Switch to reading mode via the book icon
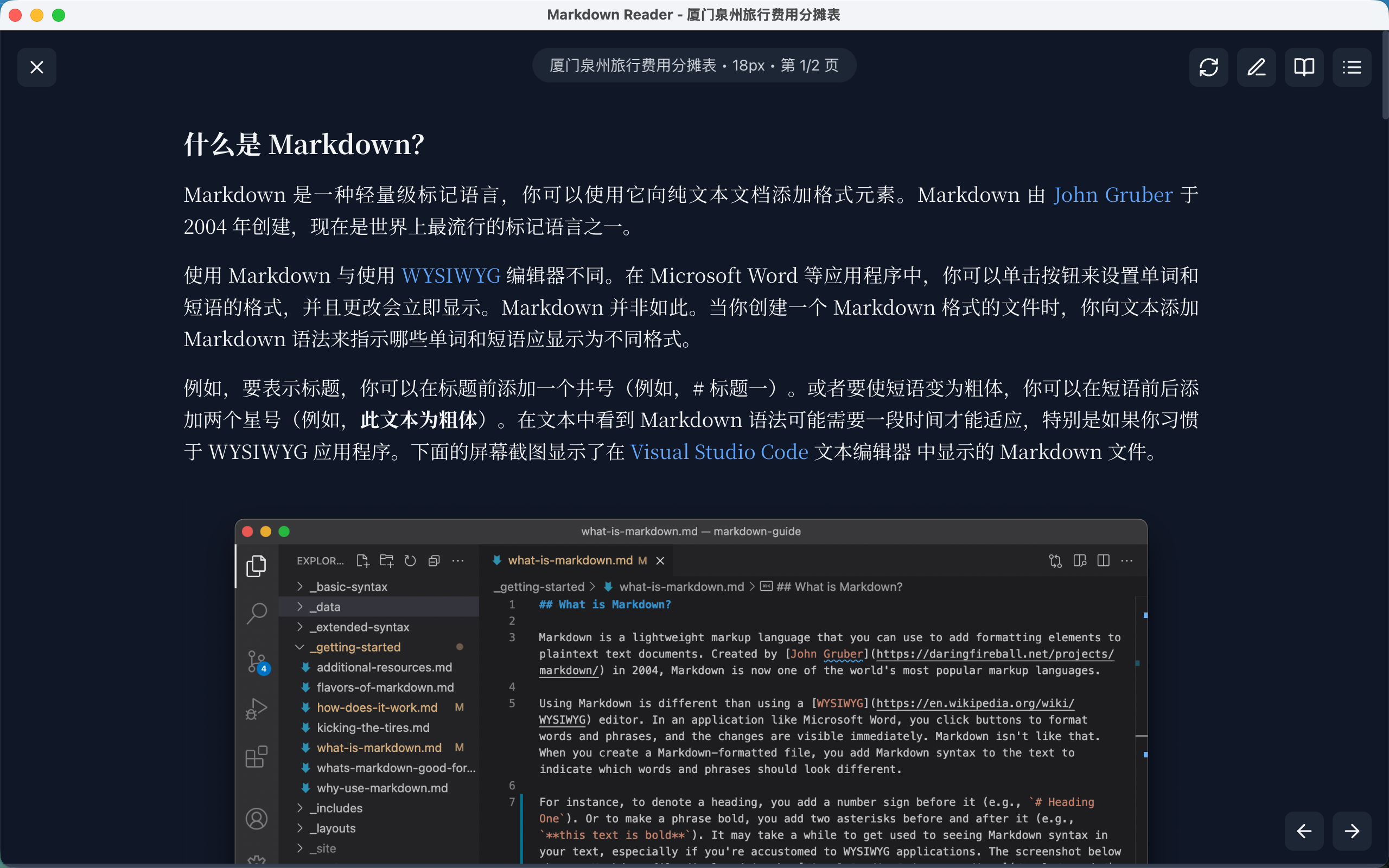Viewport: 1389px width, 868px height. click(1303, 67)
